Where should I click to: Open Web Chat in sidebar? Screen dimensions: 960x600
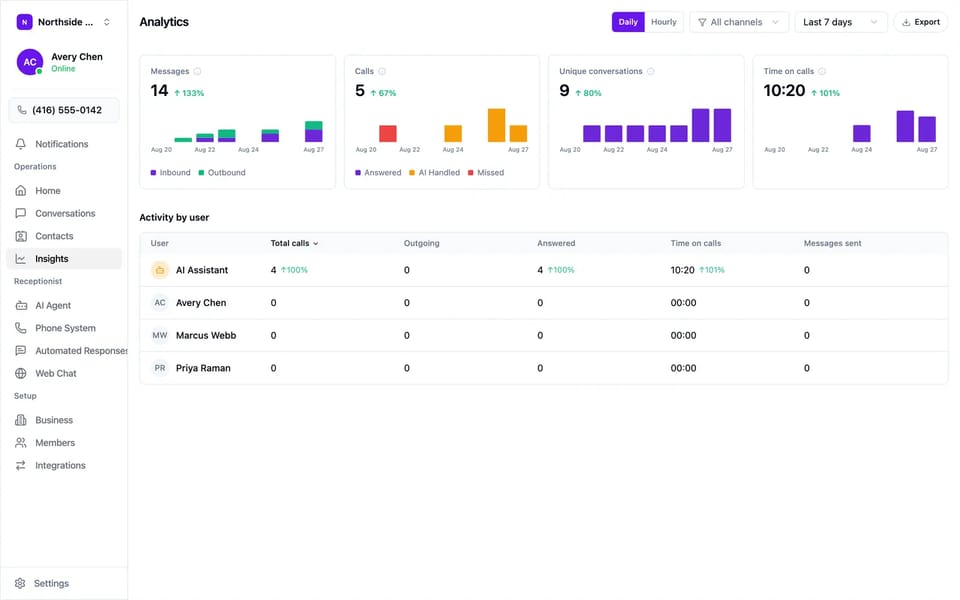click(64, 373)
